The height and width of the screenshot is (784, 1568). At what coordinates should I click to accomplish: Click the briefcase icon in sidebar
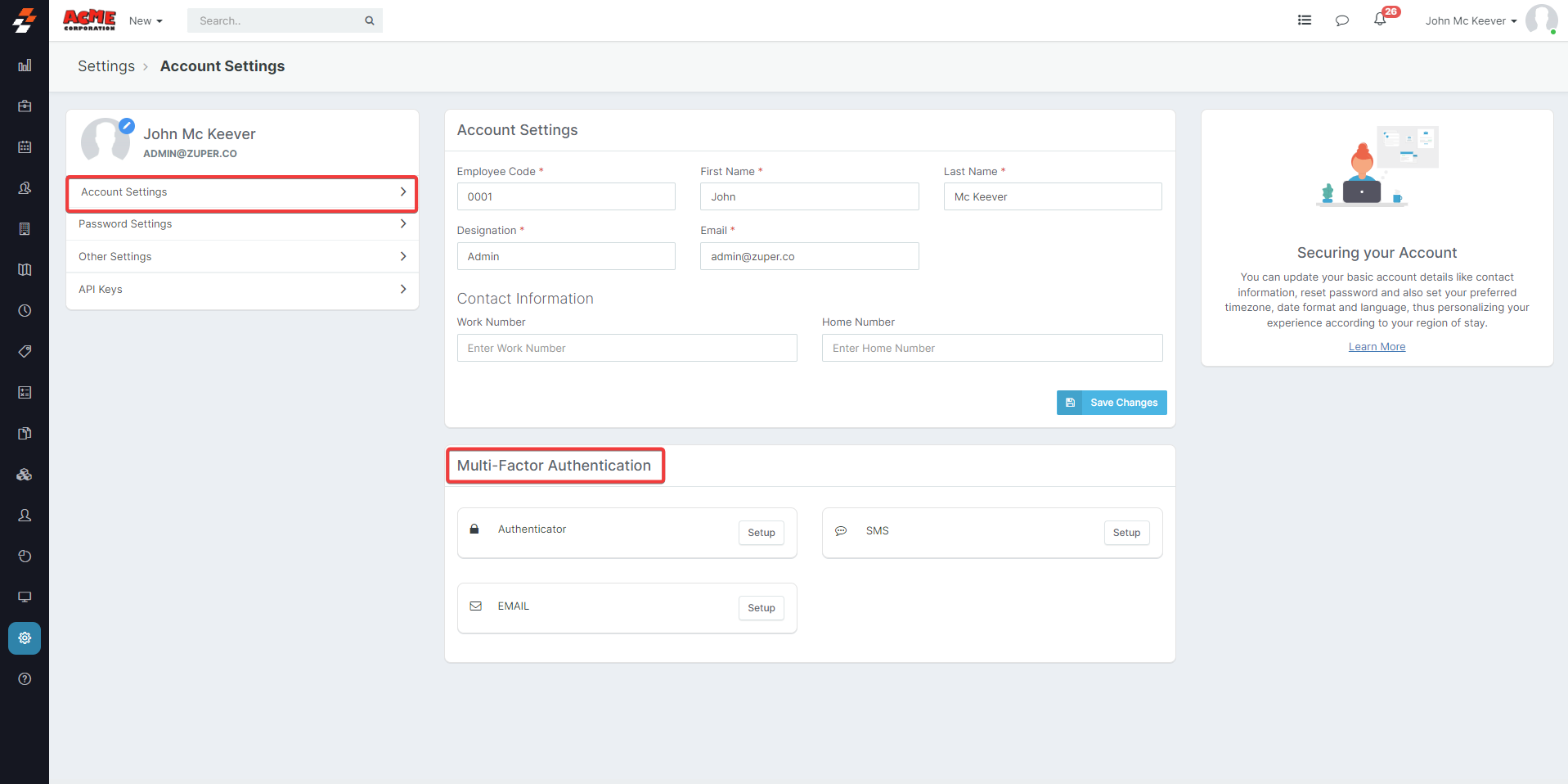point(25,106)
